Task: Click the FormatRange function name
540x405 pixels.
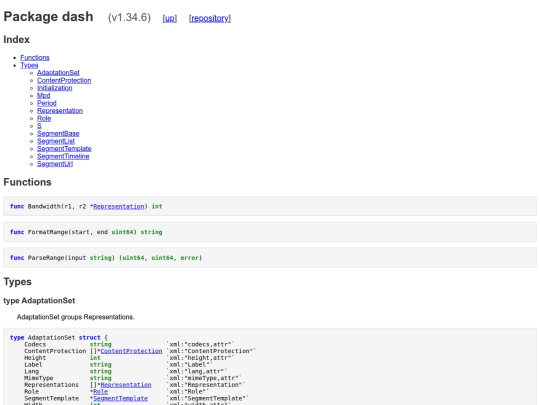Action: click(48, 232)
